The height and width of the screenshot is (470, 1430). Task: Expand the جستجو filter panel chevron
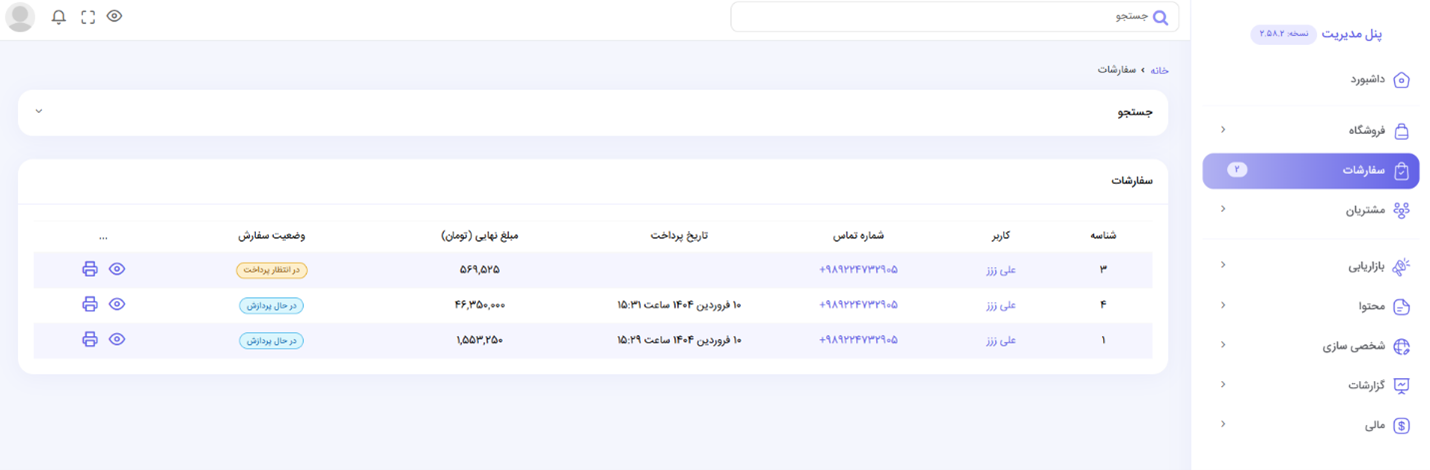(39, 111)
